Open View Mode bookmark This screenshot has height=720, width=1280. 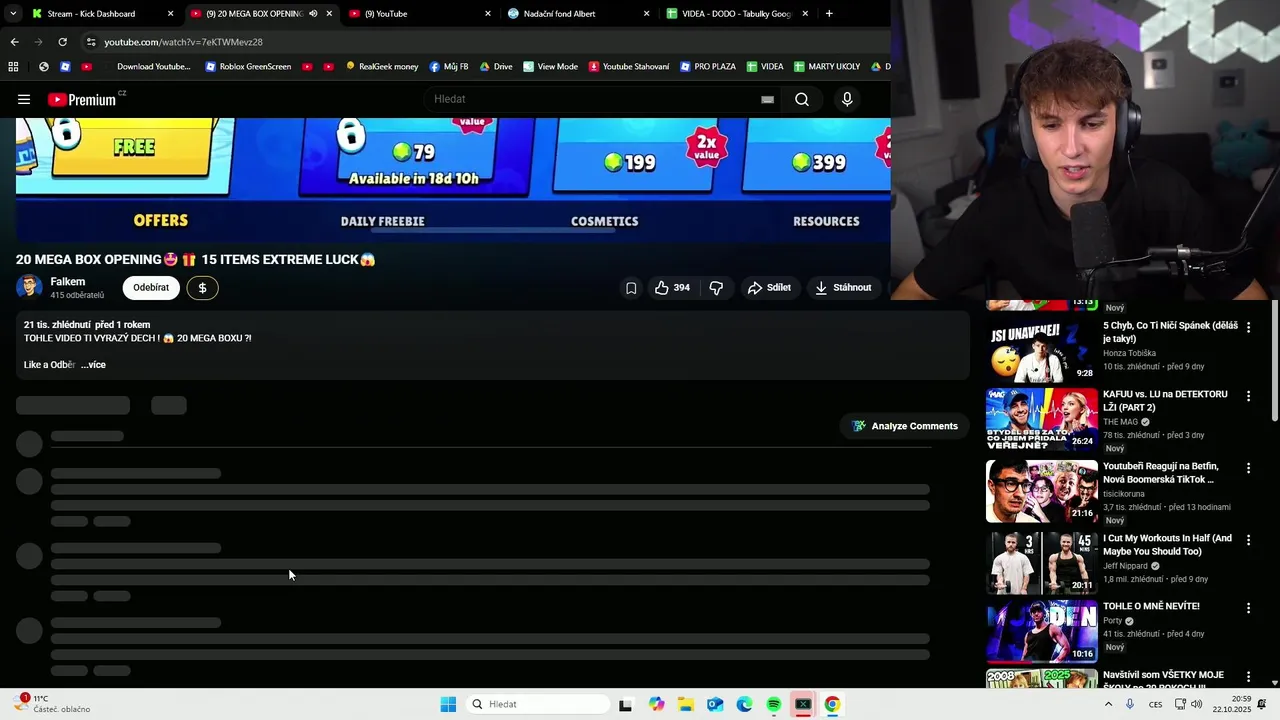pos(550,67)
